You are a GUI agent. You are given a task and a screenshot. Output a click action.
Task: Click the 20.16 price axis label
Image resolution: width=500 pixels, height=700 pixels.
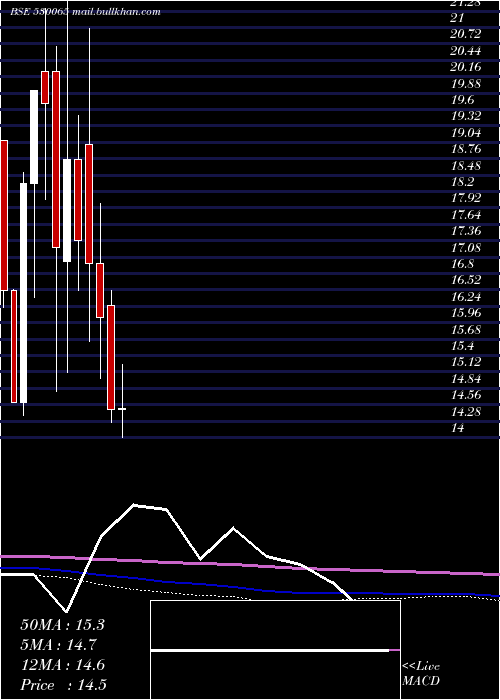[465, 67]
